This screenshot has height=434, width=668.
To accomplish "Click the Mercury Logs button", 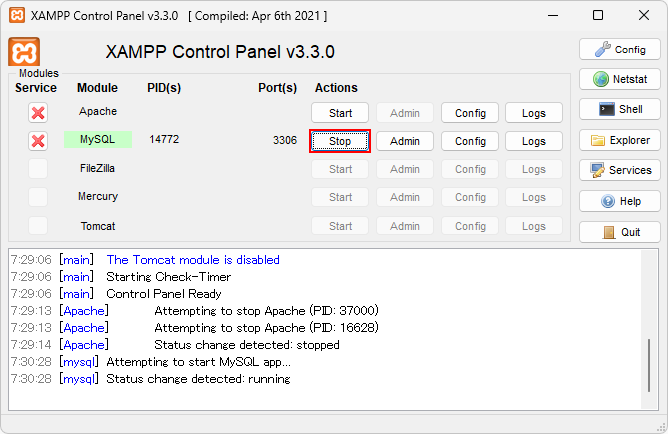I will 534,197.
